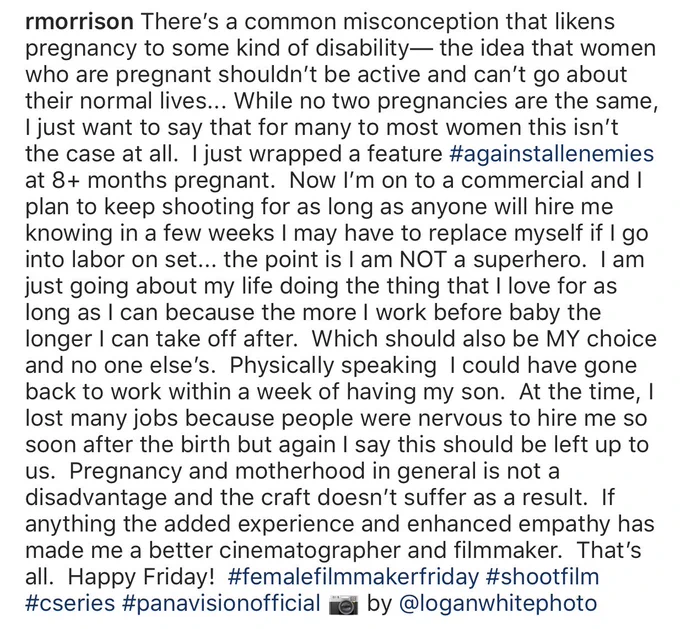Click the phrase "Happy Friday!"
The height and width of the screenshot is (629, 680).
(x=141, y=577)
